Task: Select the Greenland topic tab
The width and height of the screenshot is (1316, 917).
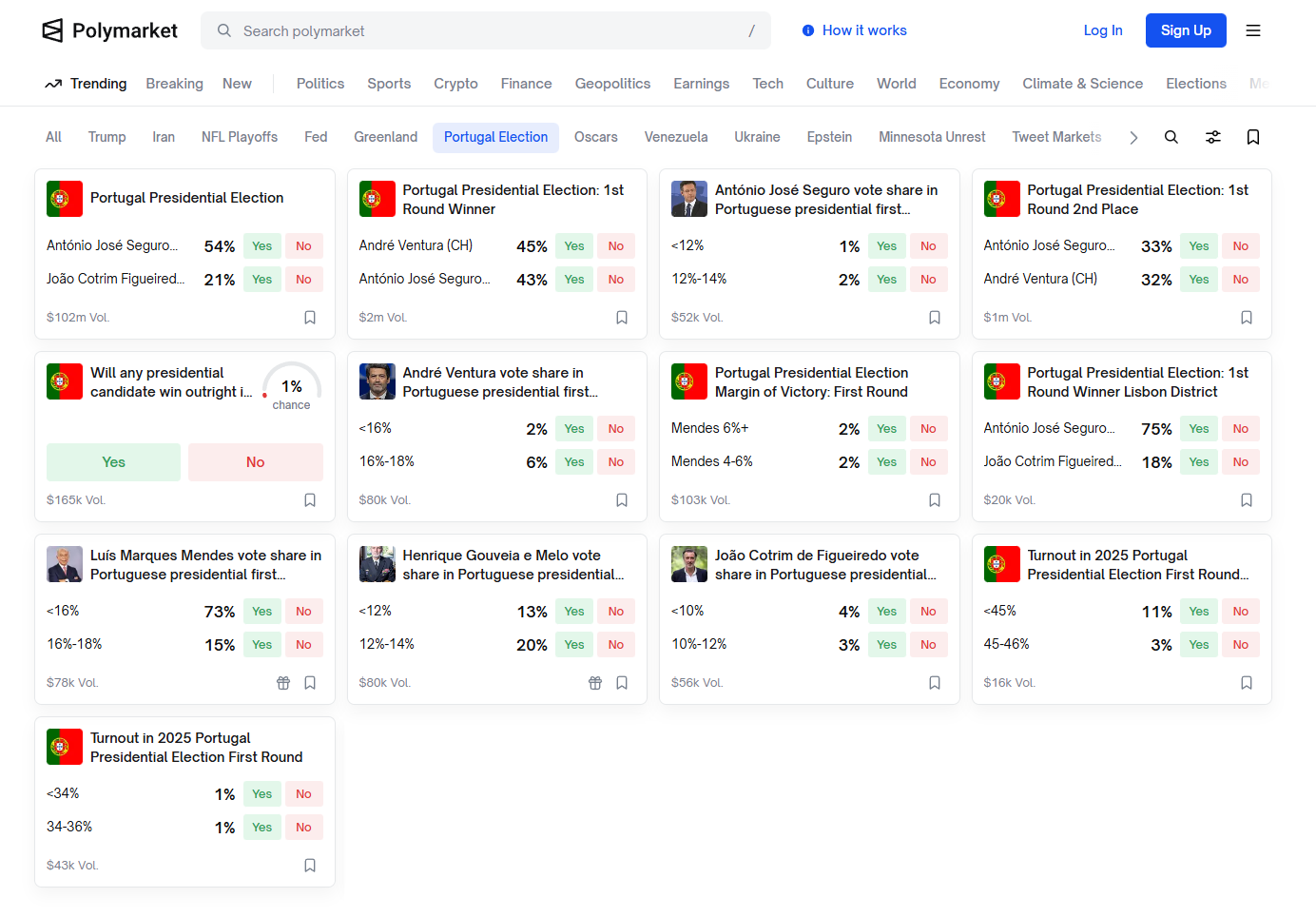Action: tap(385, 137)
